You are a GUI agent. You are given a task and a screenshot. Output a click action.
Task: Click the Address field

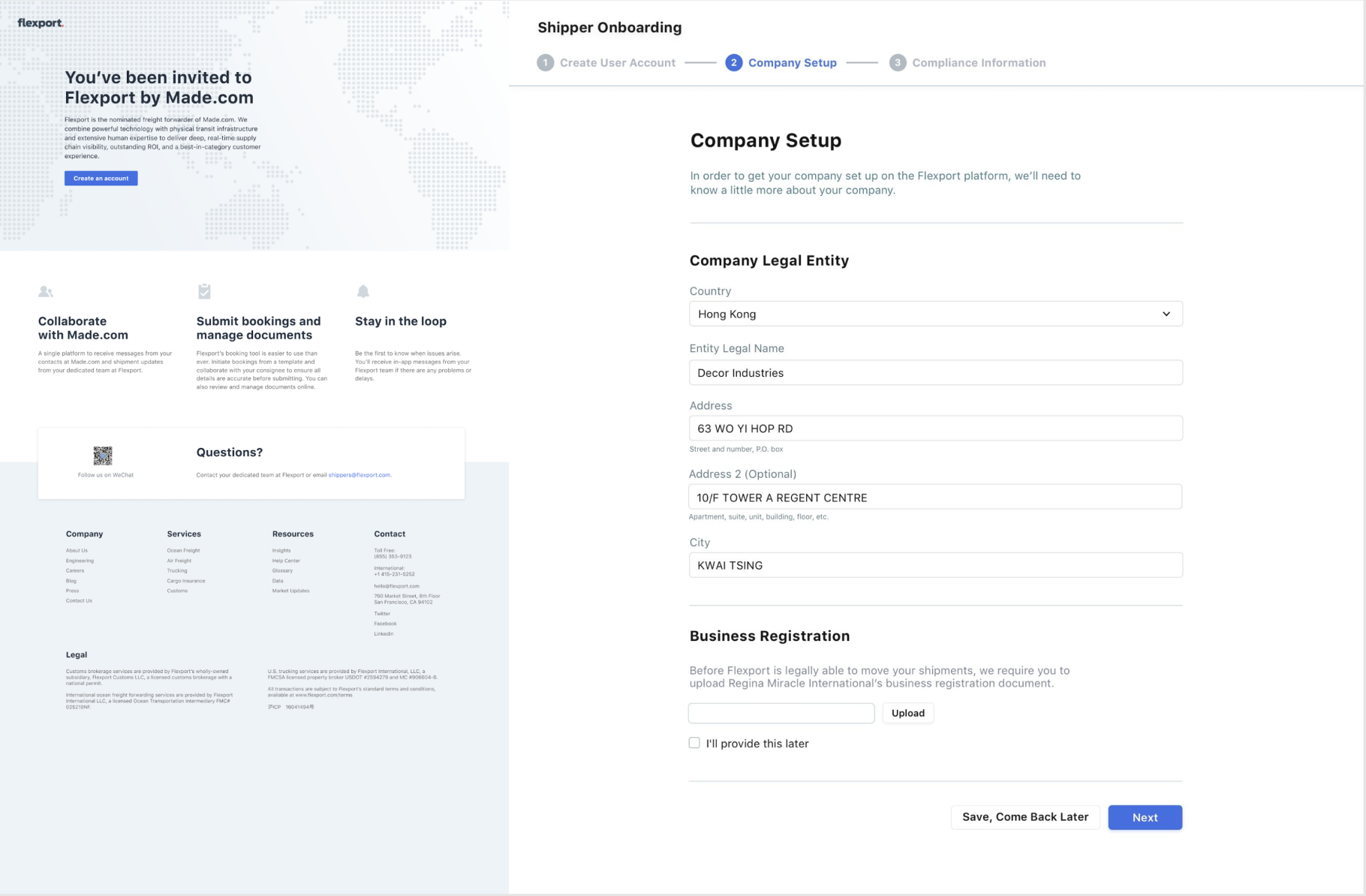(x=936, y=428)
